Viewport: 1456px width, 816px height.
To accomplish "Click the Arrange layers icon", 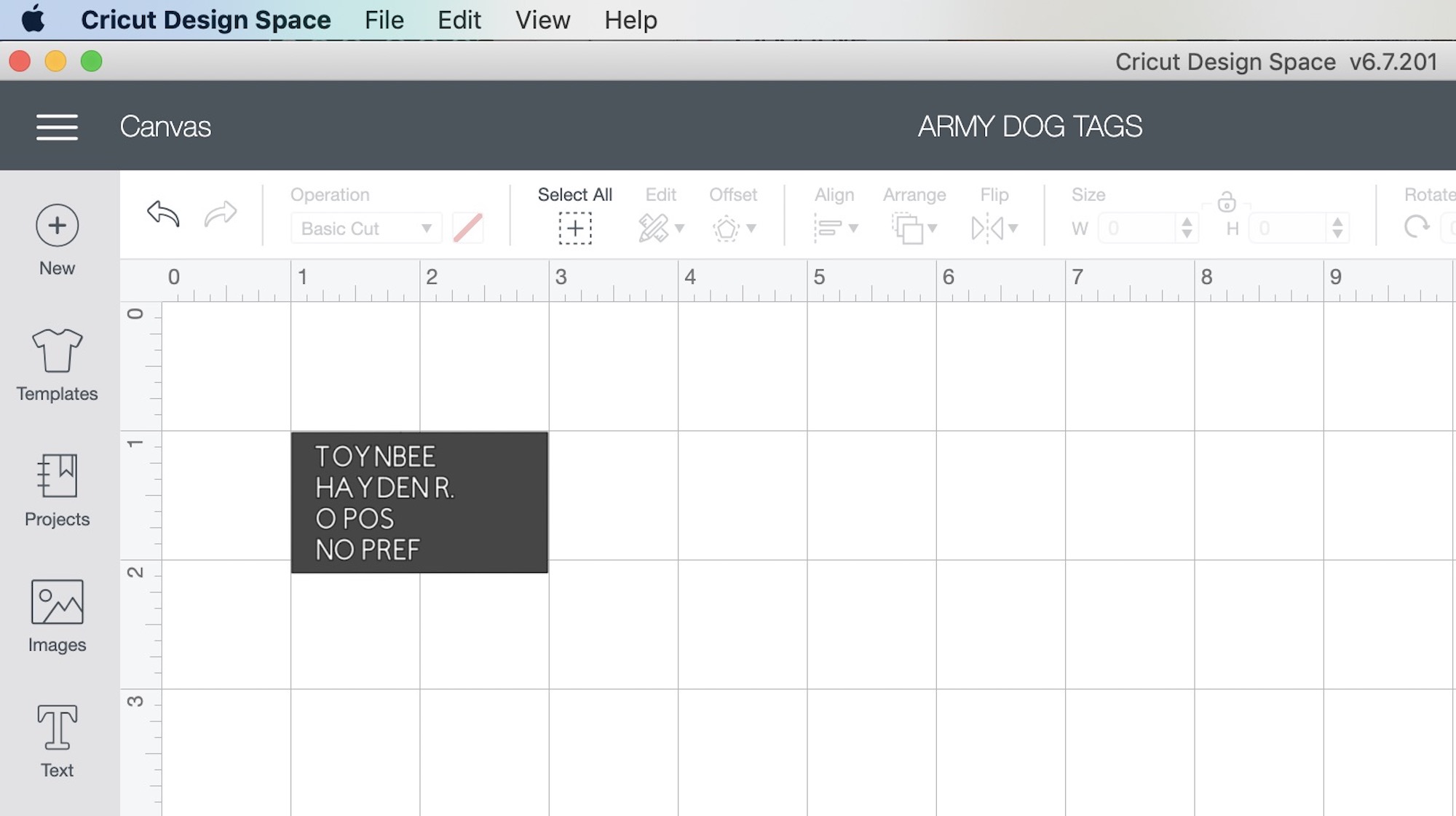I will pos(908,229).
